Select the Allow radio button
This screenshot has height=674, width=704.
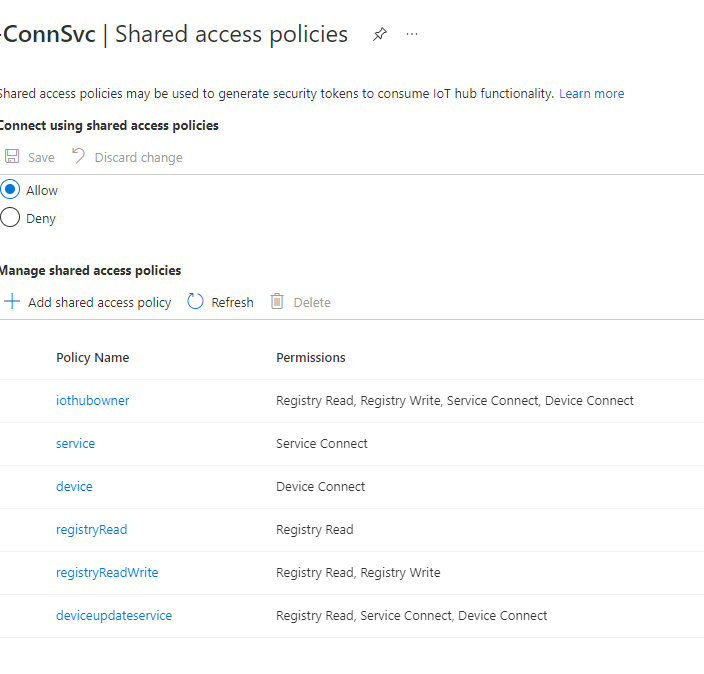pos(10,190)
